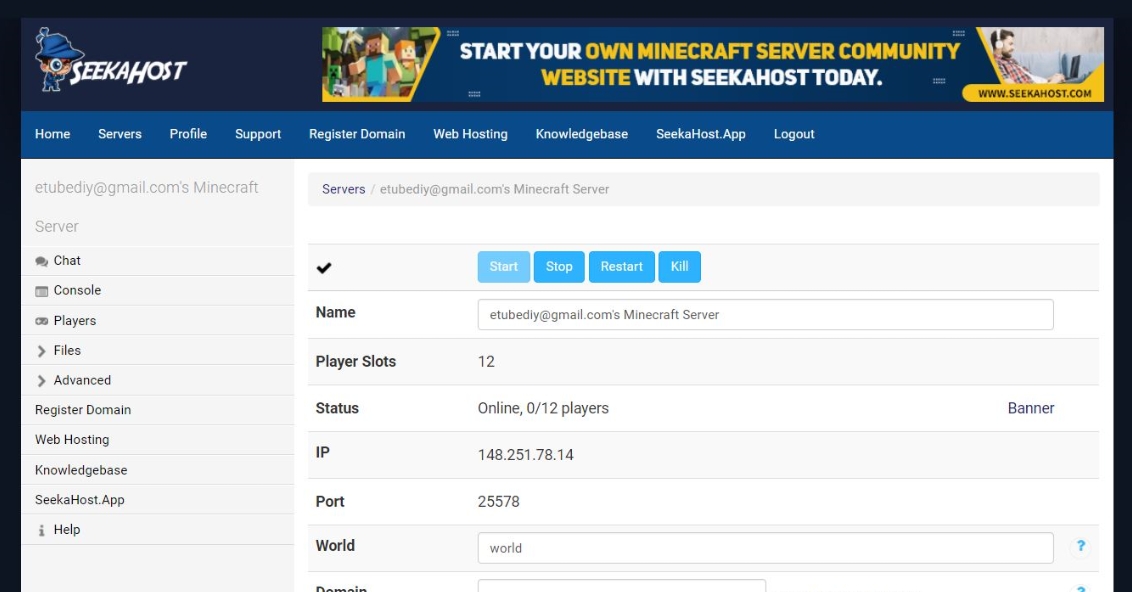Click the question mark beside World field

[1081, 546]
